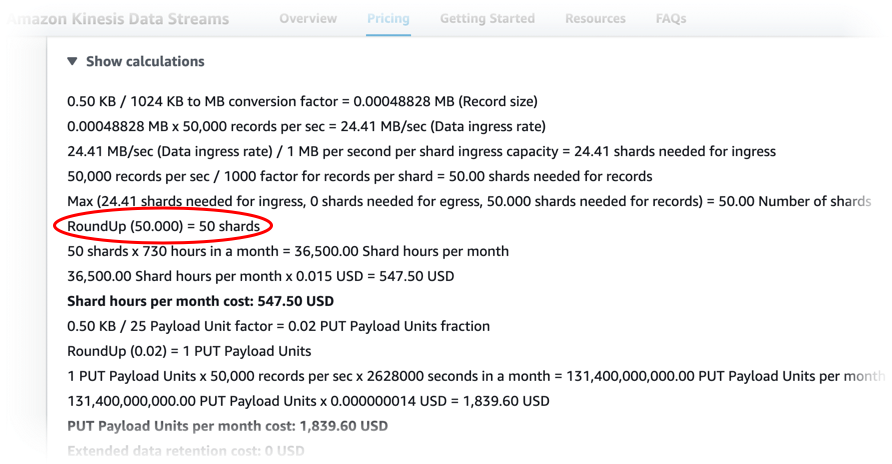Image resolution: width=892 pixels, height=464 pixels.
Task: Switch to Getting Started tab
Action: pos(487,19)
